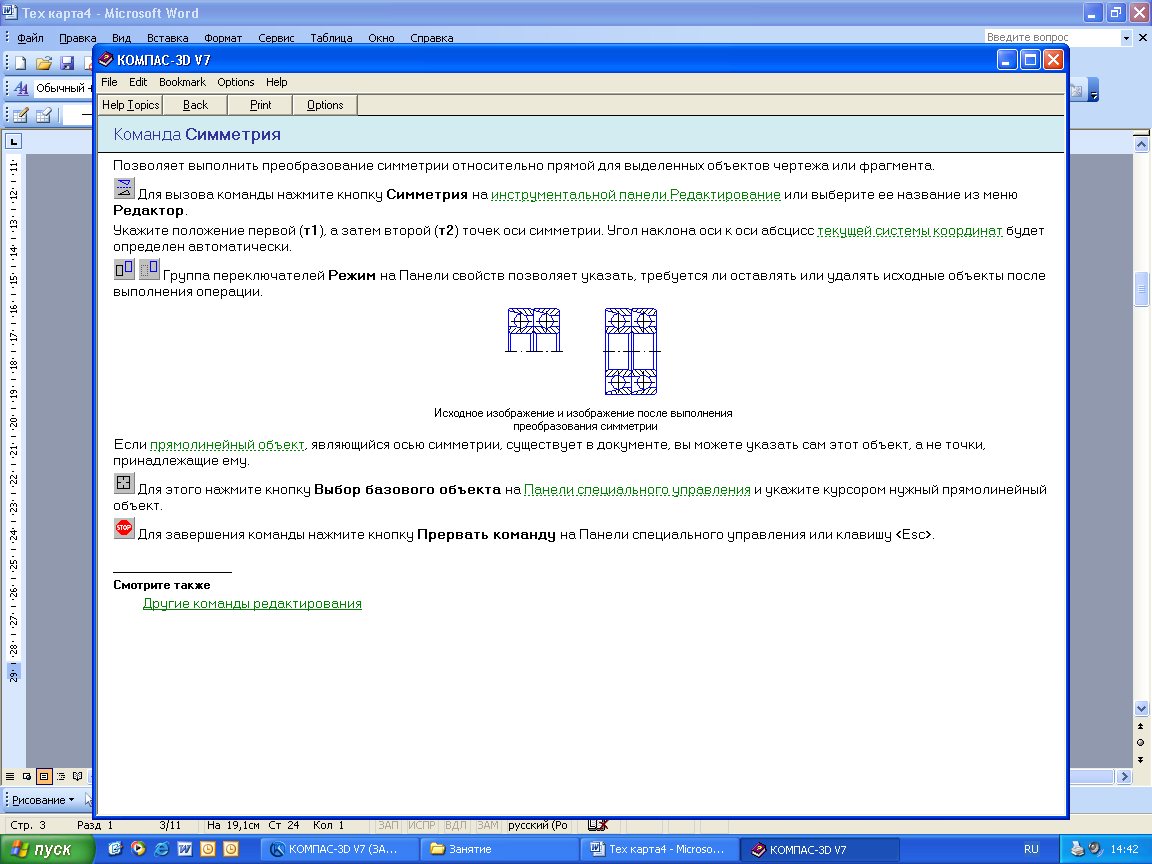Click the Print button in help
1152x864 pixels.
click(x=261, y=105)
